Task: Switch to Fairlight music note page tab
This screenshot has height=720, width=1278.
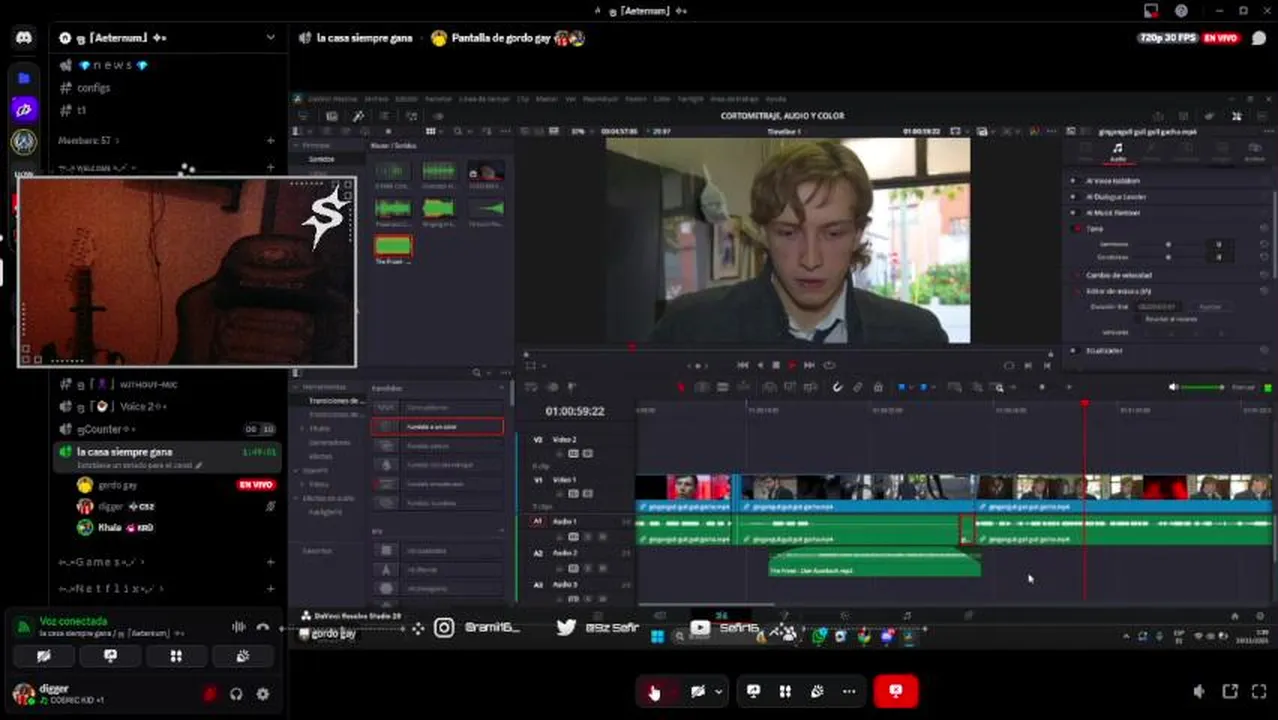Action: [x=907, y=616]
